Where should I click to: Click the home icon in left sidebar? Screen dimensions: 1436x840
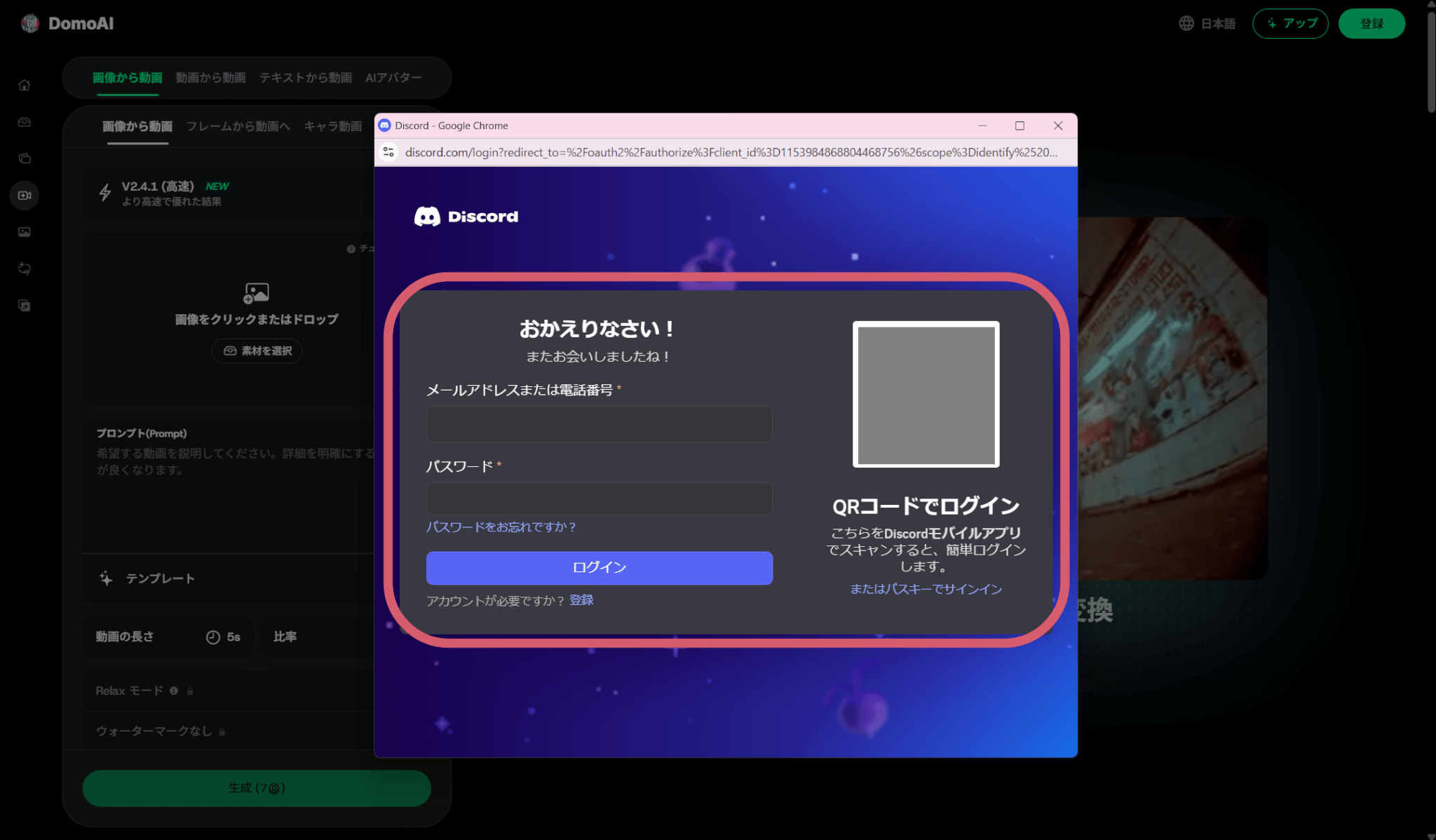tap(25, 86)
